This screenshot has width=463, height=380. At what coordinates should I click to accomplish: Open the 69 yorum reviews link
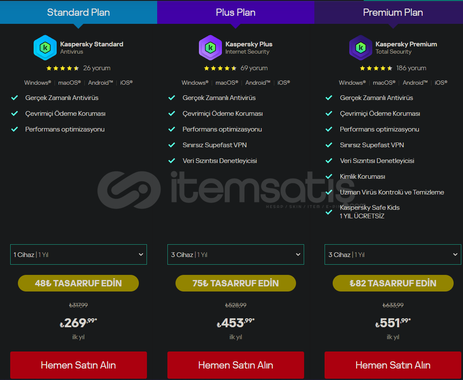pos(254,68)
